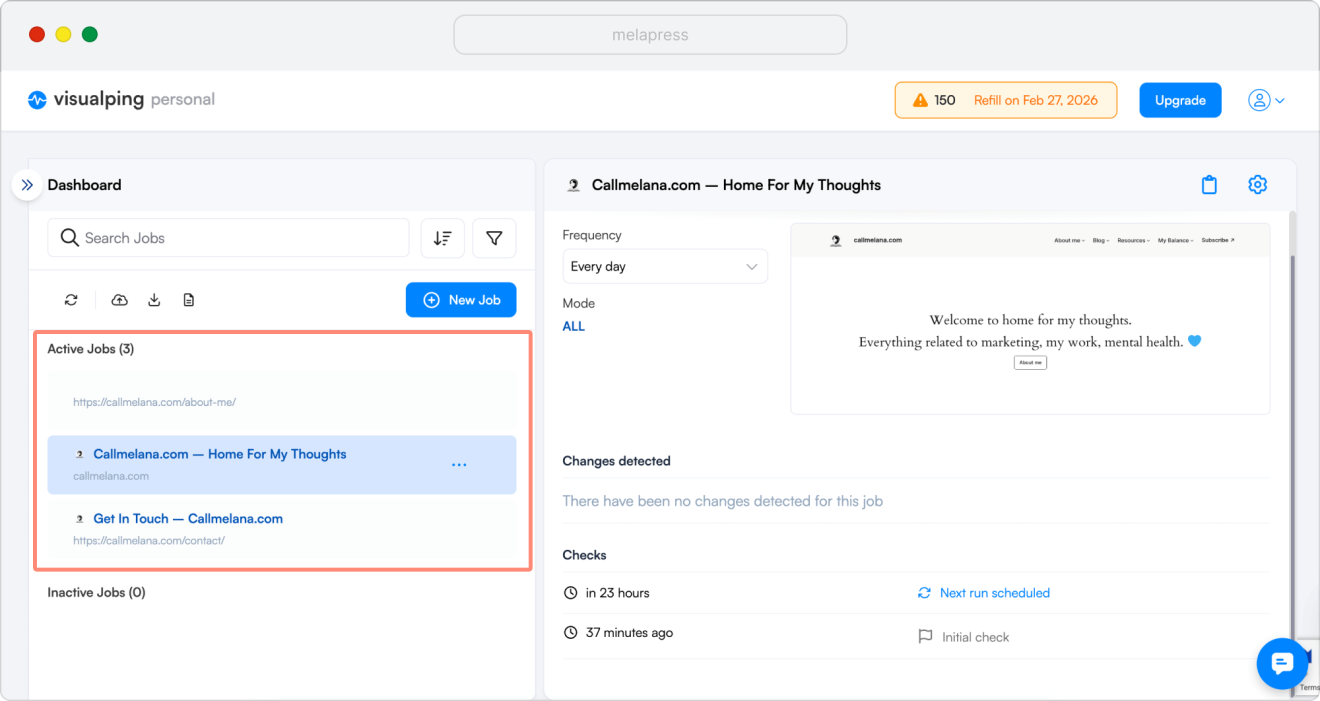Click the Active Jobs (3) heading
Image resolution: width=1320 pixels, height=701 pixels.
91,349
